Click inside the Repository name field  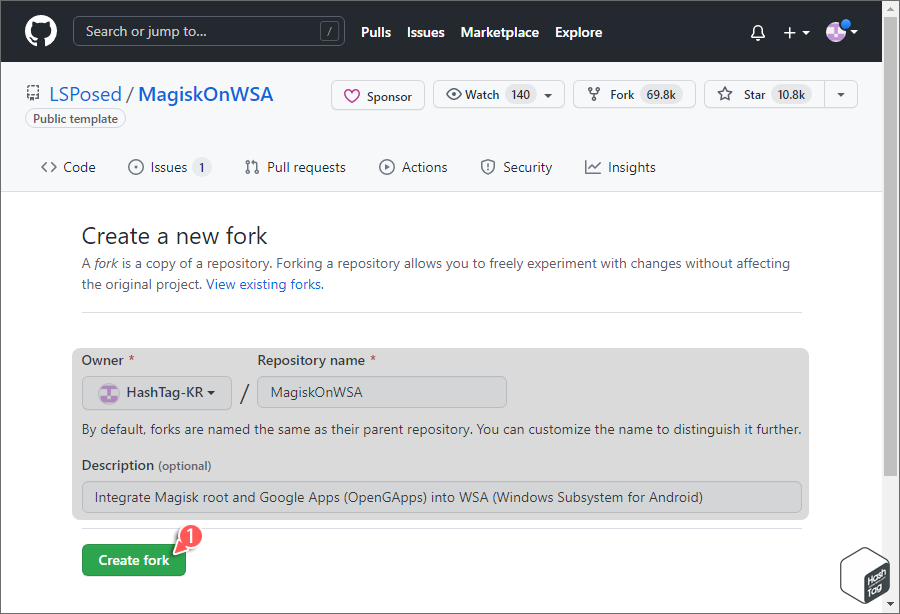[x=381, y=392]
